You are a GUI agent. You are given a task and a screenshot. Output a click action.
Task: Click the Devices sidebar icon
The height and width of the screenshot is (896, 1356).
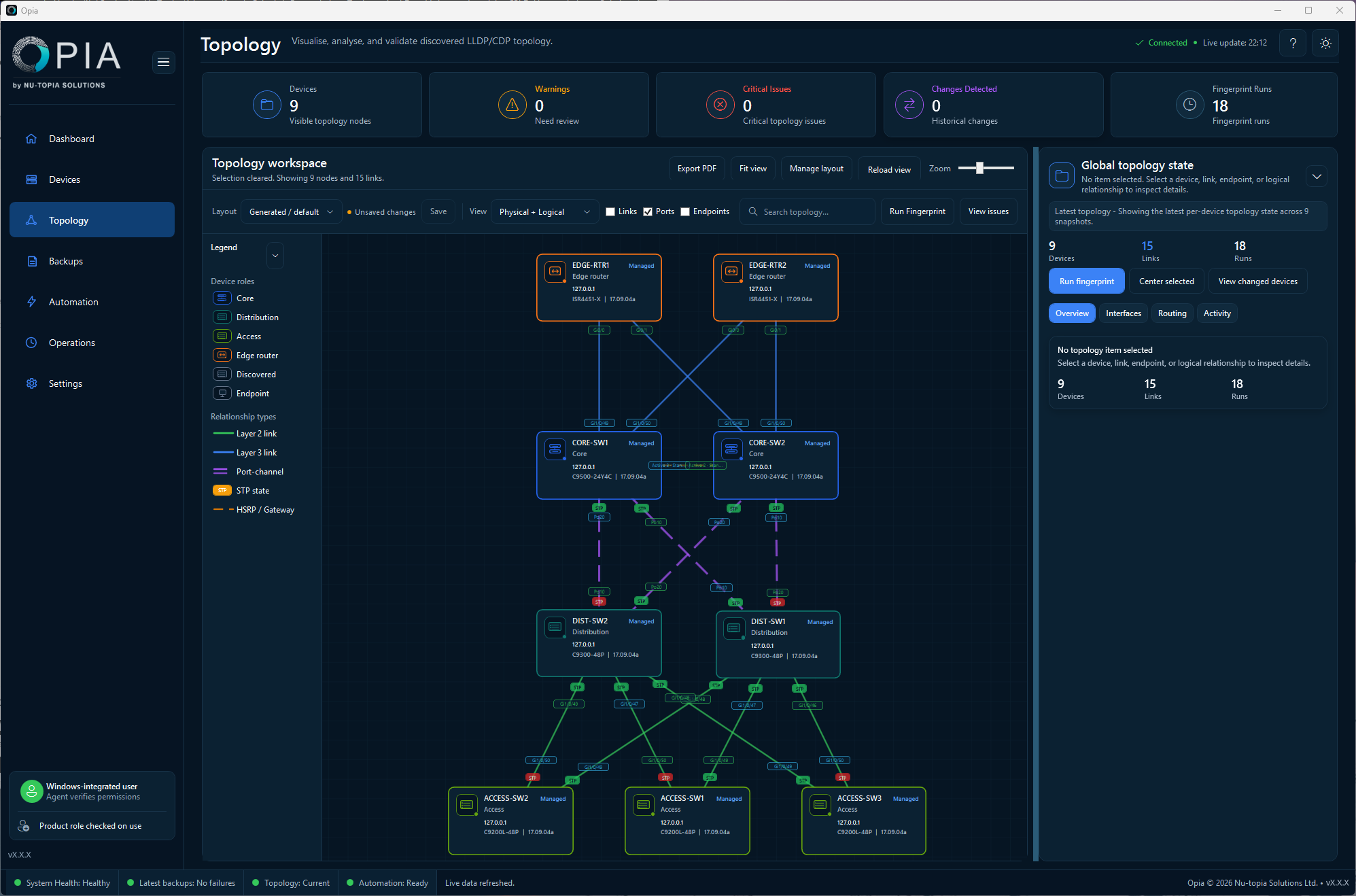(31, 179)
